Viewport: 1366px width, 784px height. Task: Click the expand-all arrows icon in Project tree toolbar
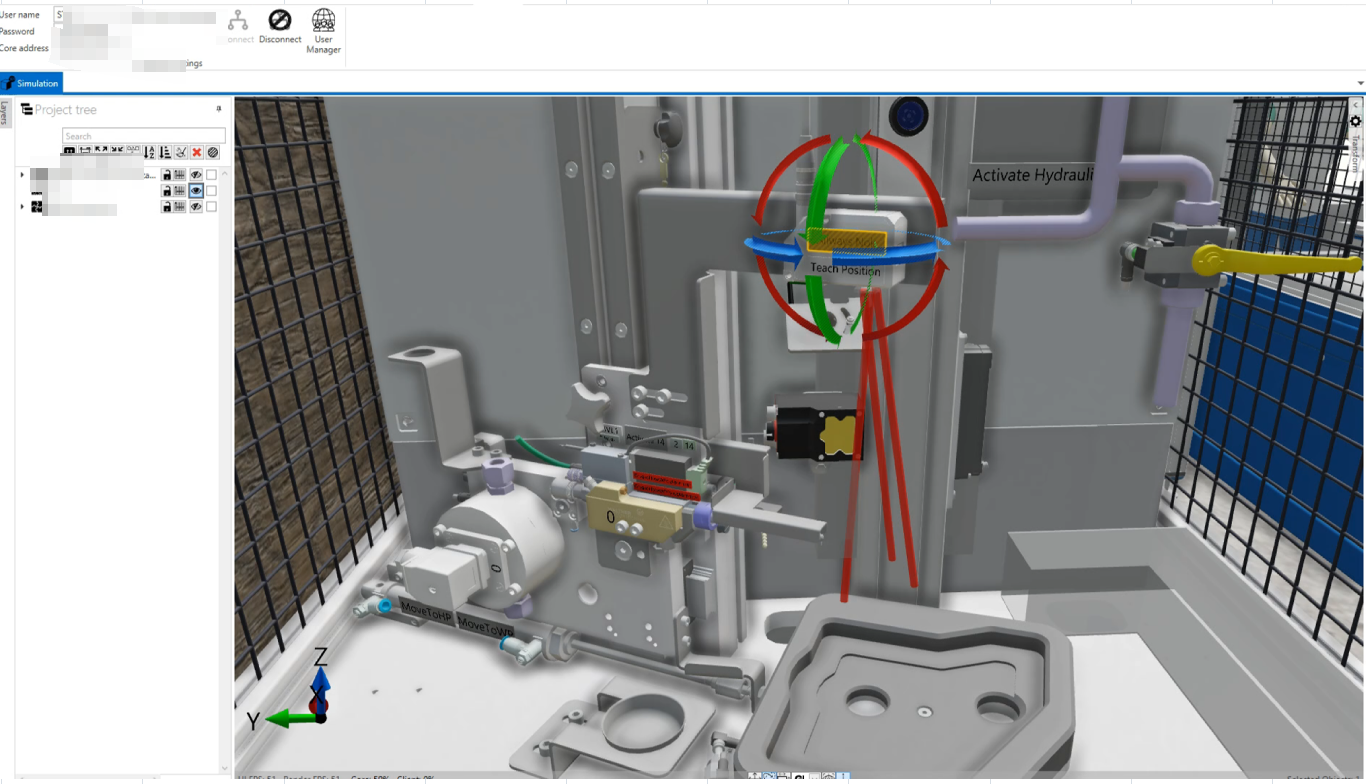pyautogui.click(x=101, y=151)
